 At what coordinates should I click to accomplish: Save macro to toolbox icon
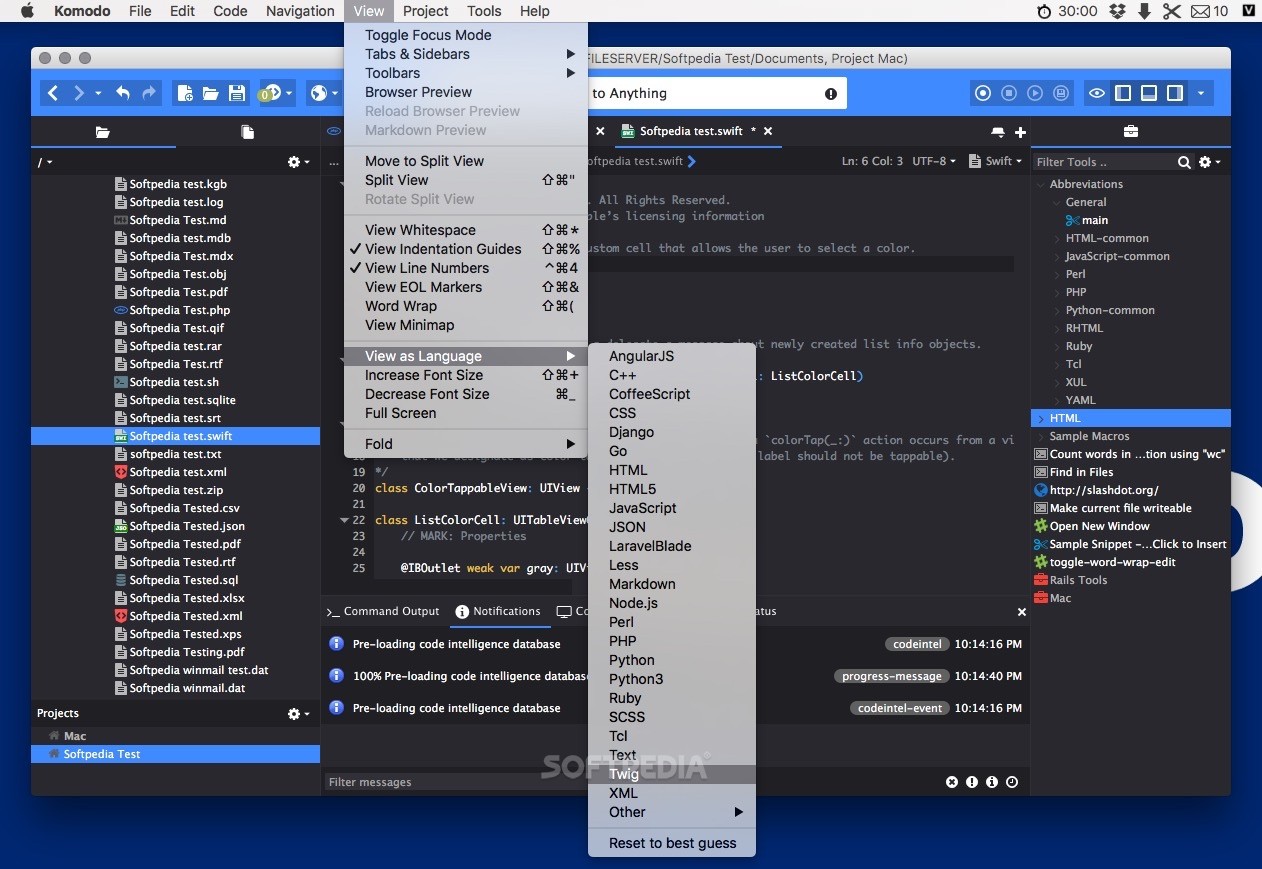[x=1061, y=93]
